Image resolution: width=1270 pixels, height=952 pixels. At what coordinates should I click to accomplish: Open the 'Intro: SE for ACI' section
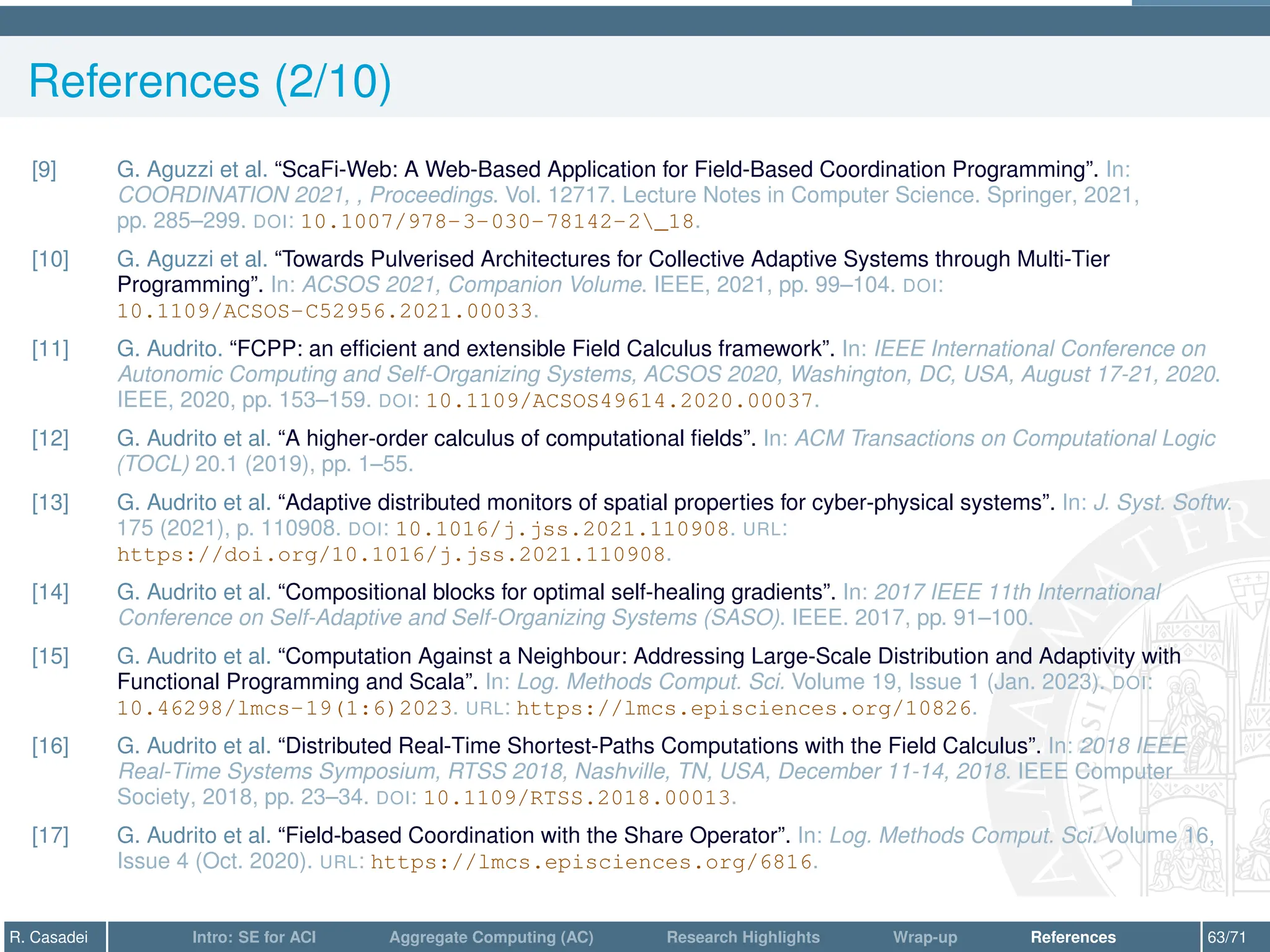tap(254, 937)
